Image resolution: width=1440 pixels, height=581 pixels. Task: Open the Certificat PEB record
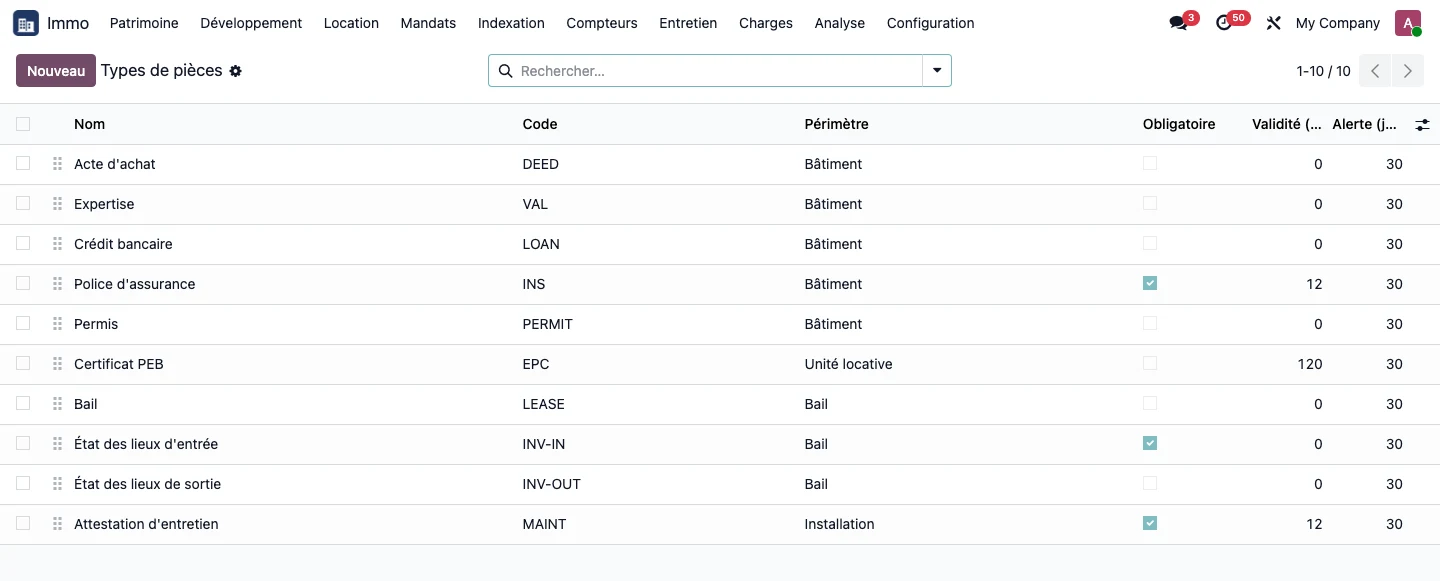click(x=119, y=364)
